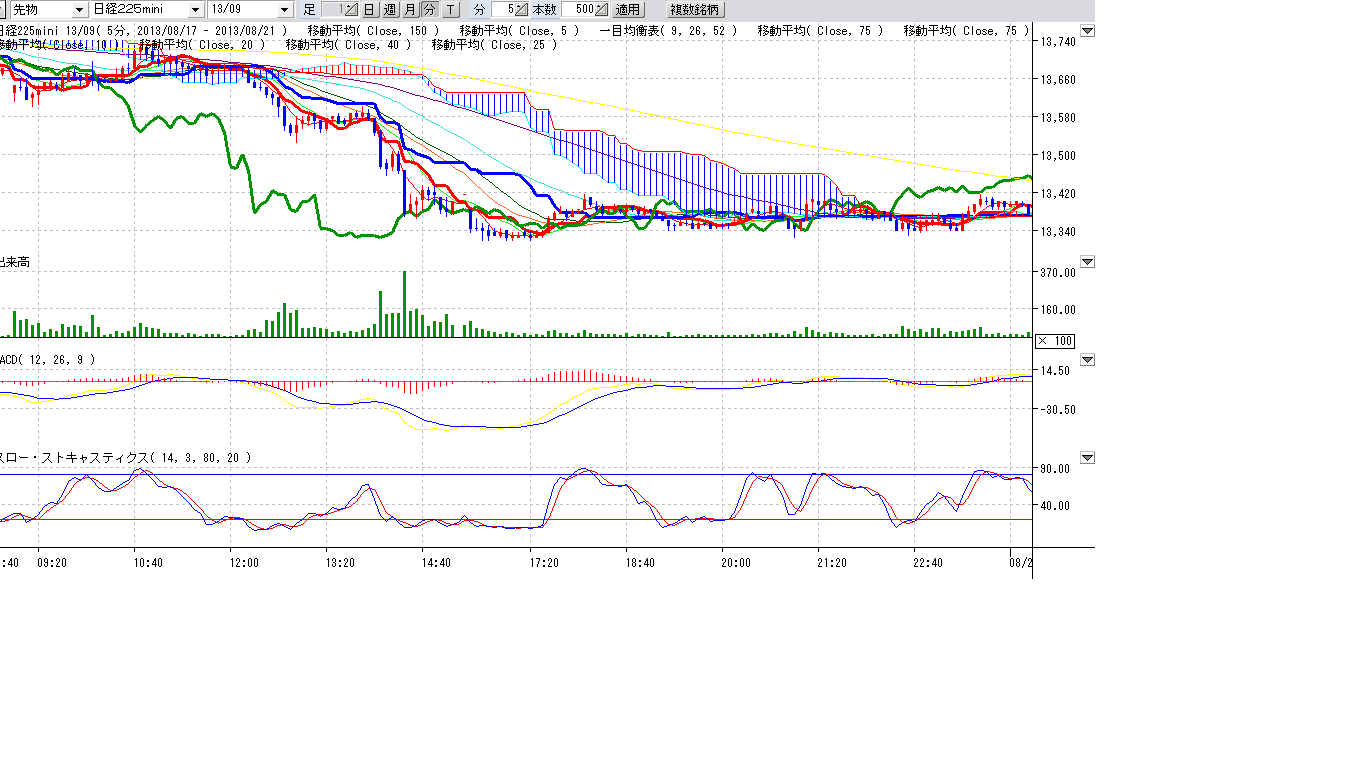
Task: Switch chart to monthly (月) timeframe
Action: 409,10
